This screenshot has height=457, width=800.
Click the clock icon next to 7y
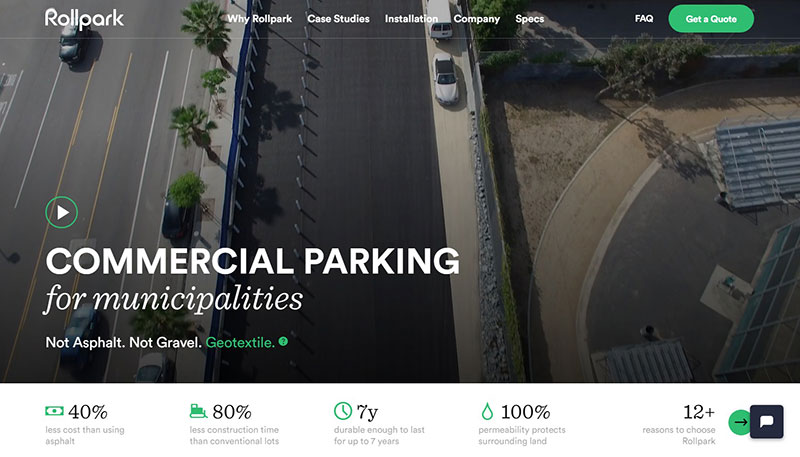click(x=343, y=411)
